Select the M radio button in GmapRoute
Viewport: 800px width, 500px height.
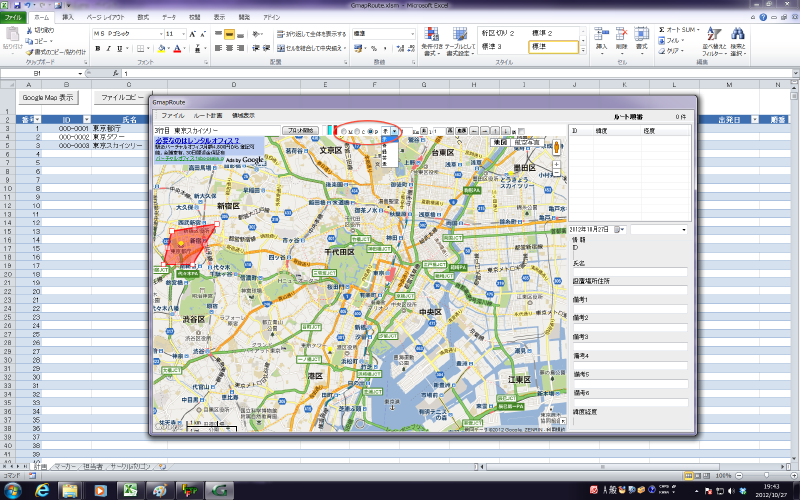click(342, 131)
